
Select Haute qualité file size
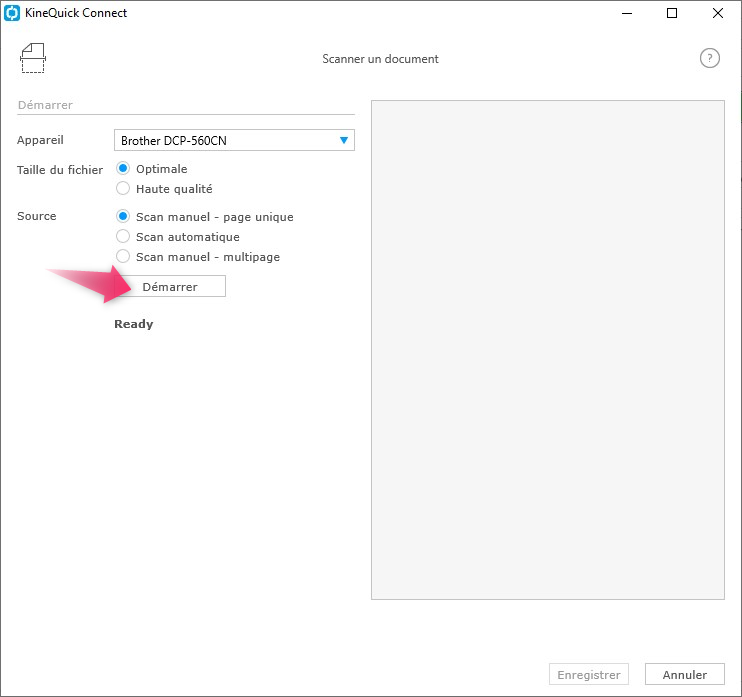[164, 189]
